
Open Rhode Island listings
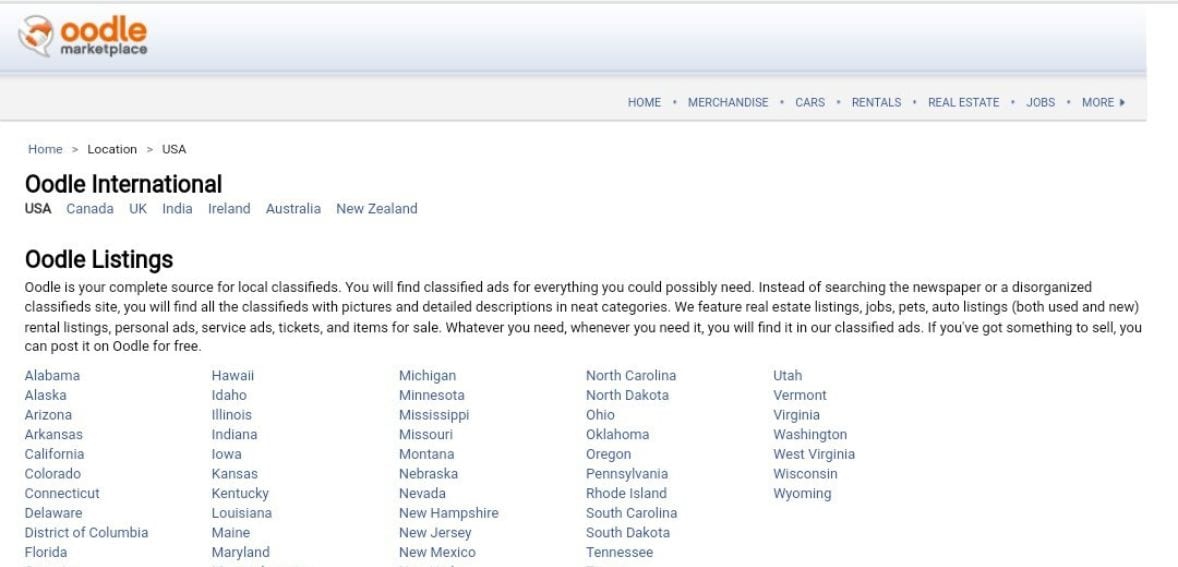coord(627,493)
